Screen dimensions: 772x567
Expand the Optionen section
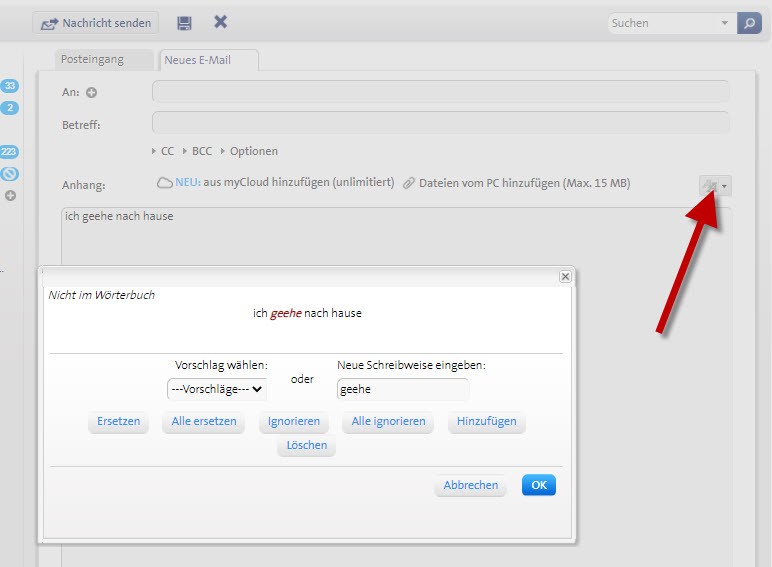pyautogui.click(x=248, y=151)
